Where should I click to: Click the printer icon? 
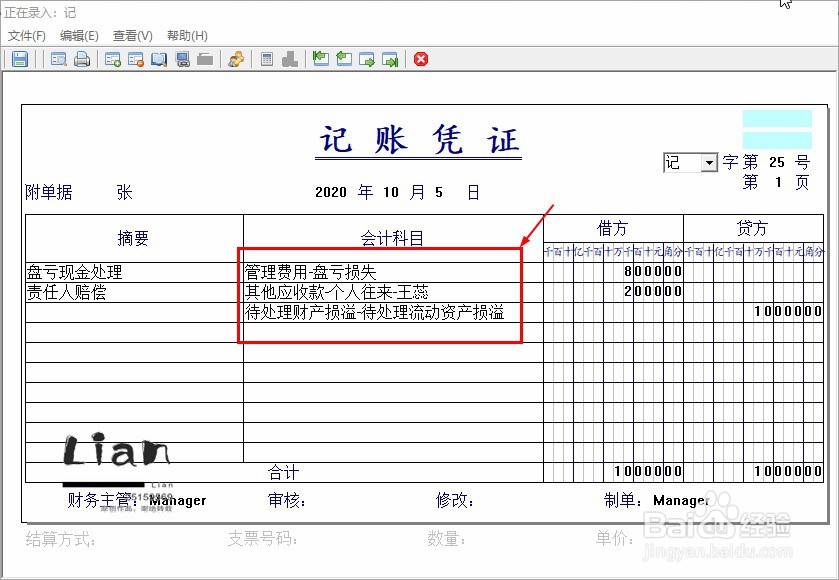(82, 59)
